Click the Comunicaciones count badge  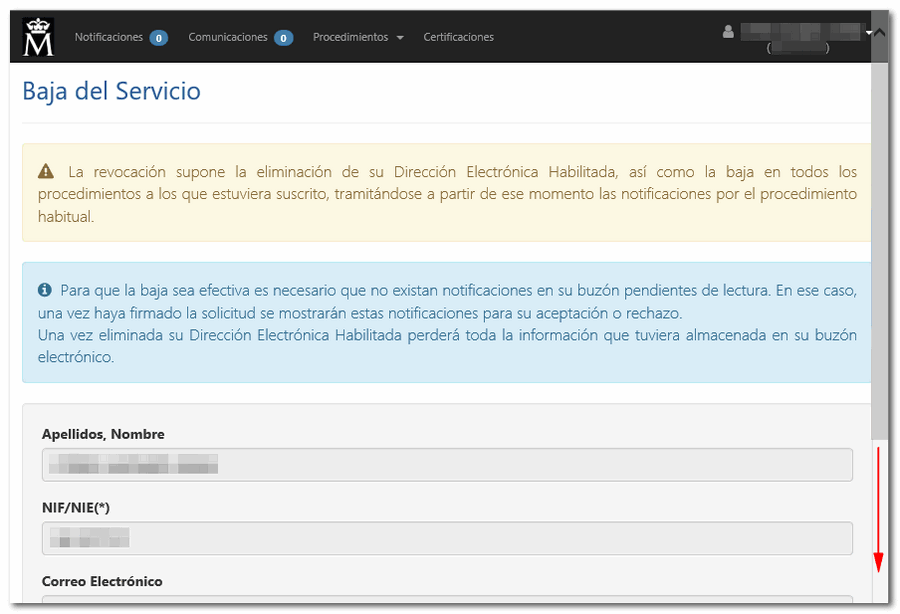point(283,38)
